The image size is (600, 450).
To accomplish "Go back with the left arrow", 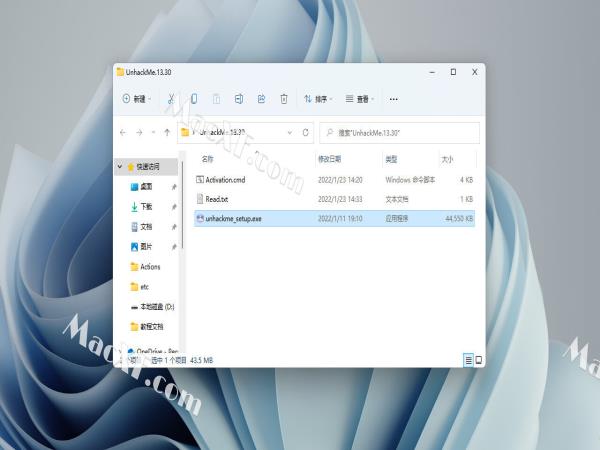I will (123, 133).
